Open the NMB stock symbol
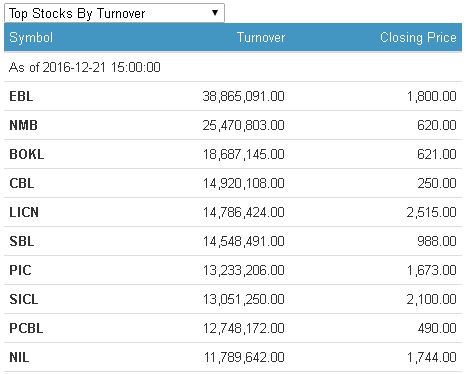Viewport: 466px width, 374px height. coord(23,125)
